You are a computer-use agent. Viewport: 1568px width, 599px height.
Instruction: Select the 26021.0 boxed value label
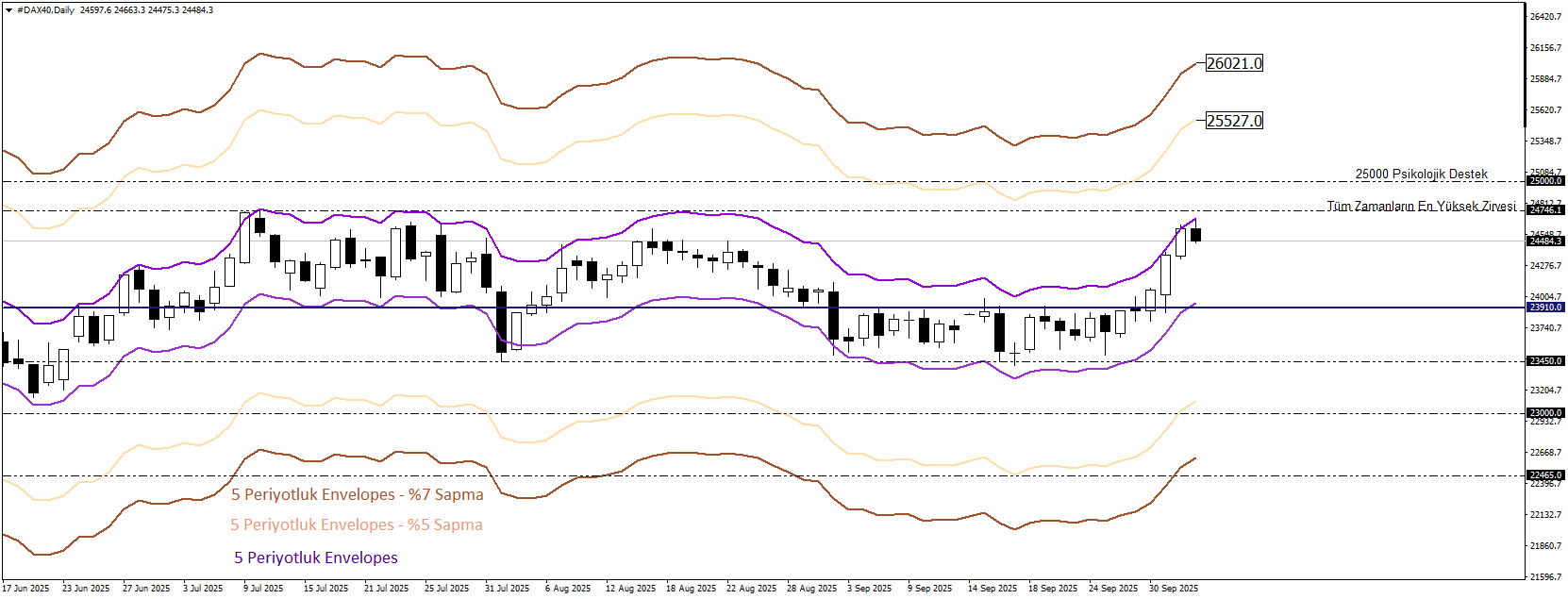pos(1234,63)
